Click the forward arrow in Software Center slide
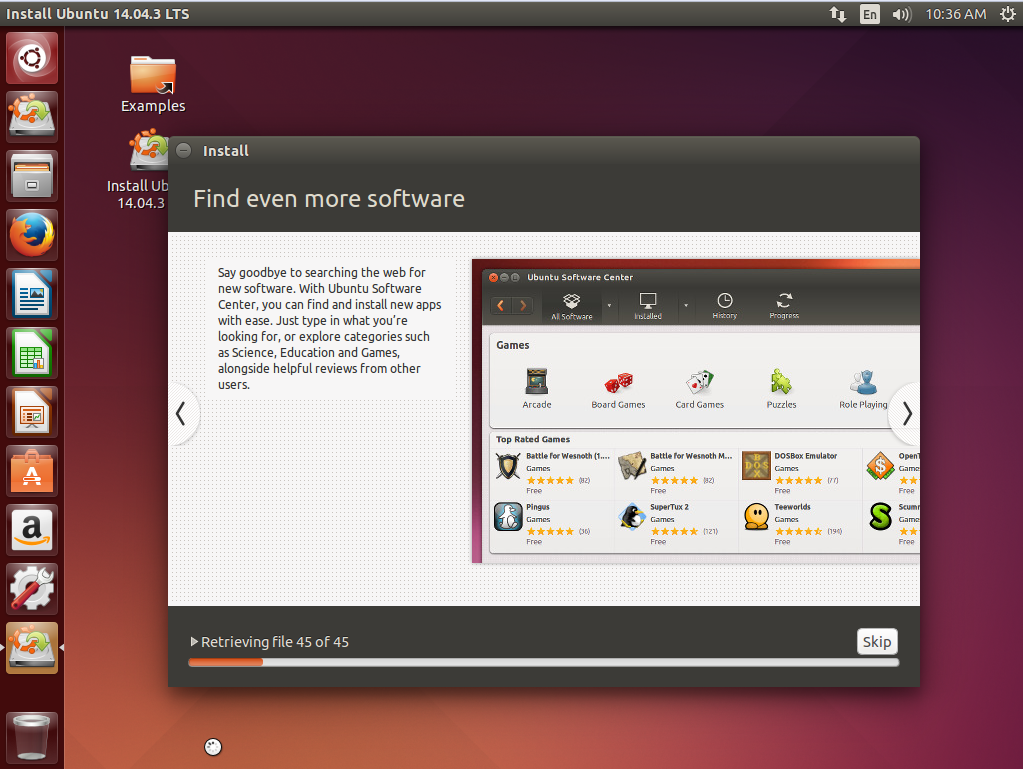Viewport: 1023px width, 769px height. pos(523,305)
